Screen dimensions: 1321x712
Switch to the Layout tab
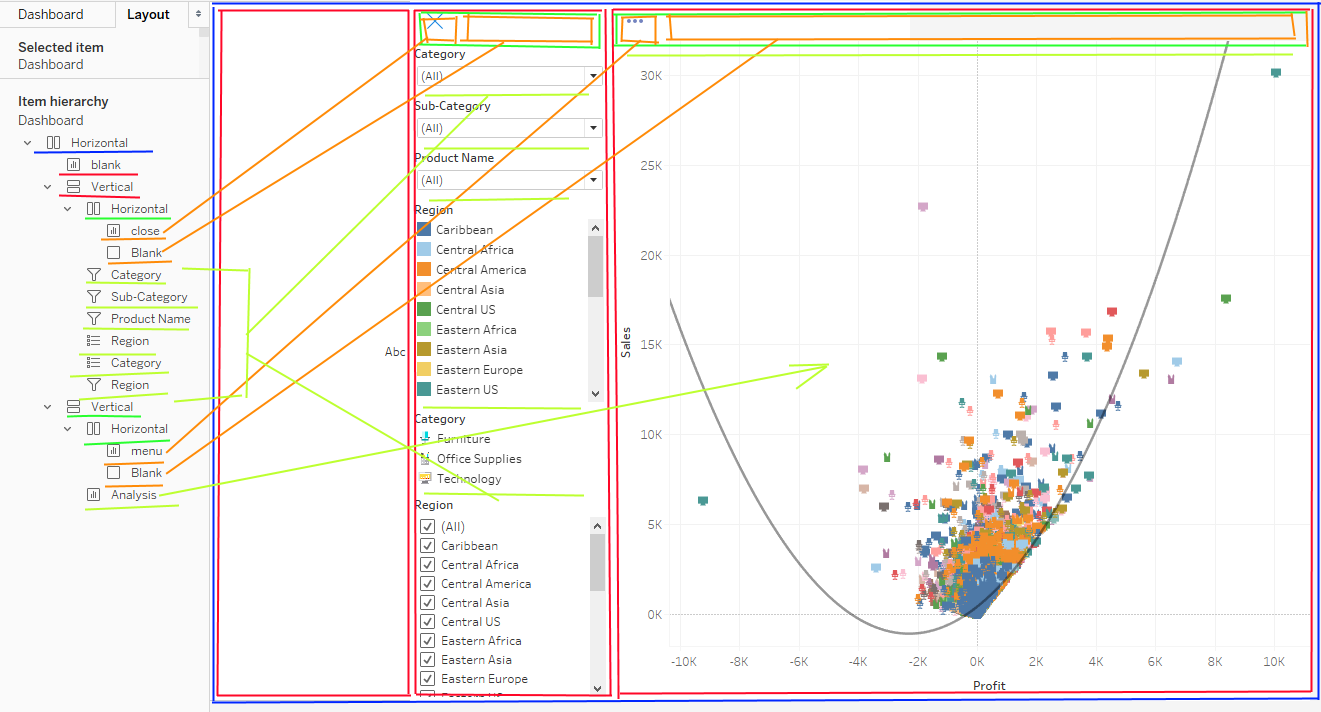pos(148,15)
